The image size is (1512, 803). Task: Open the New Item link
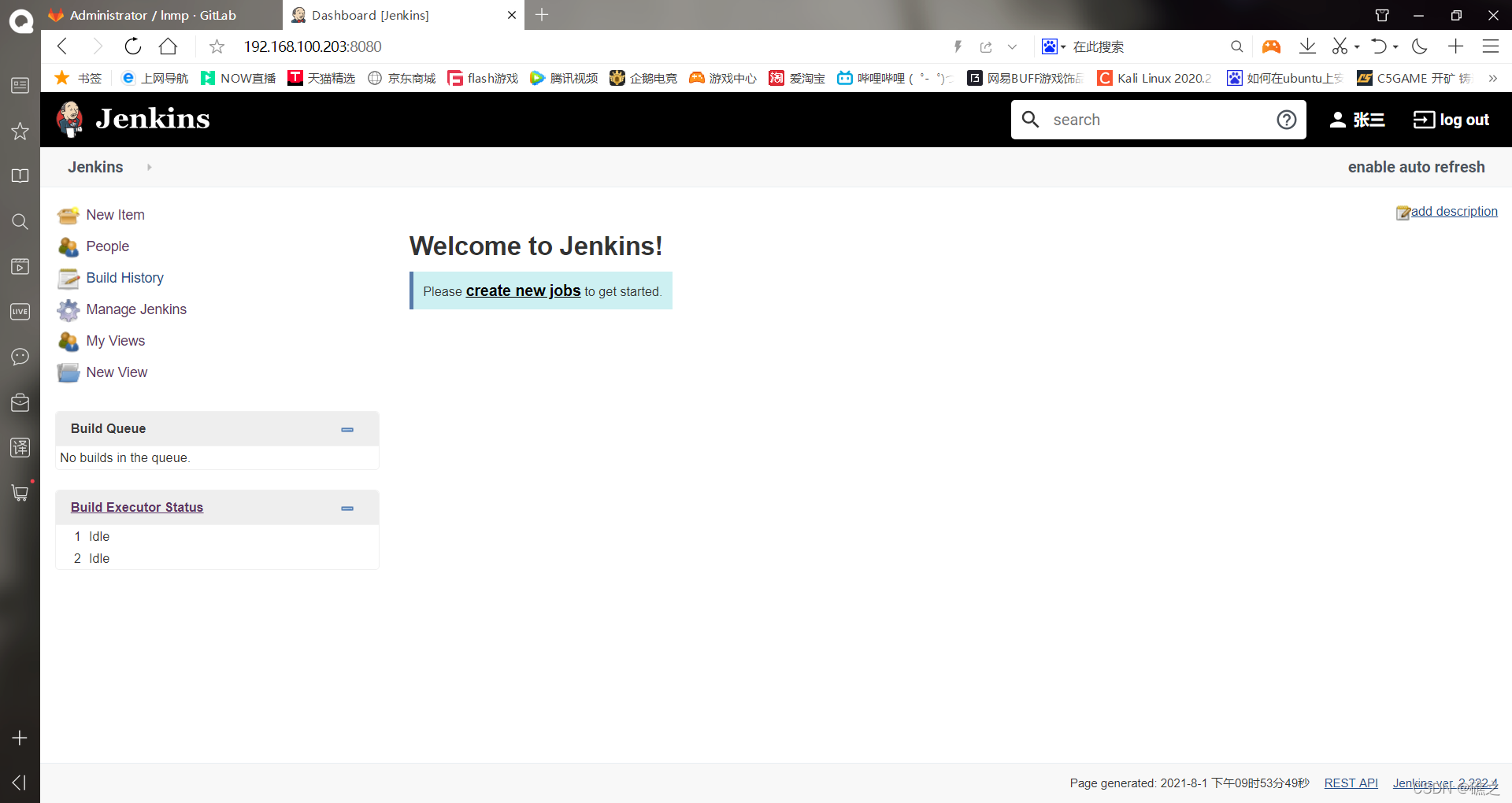[116, 215]
